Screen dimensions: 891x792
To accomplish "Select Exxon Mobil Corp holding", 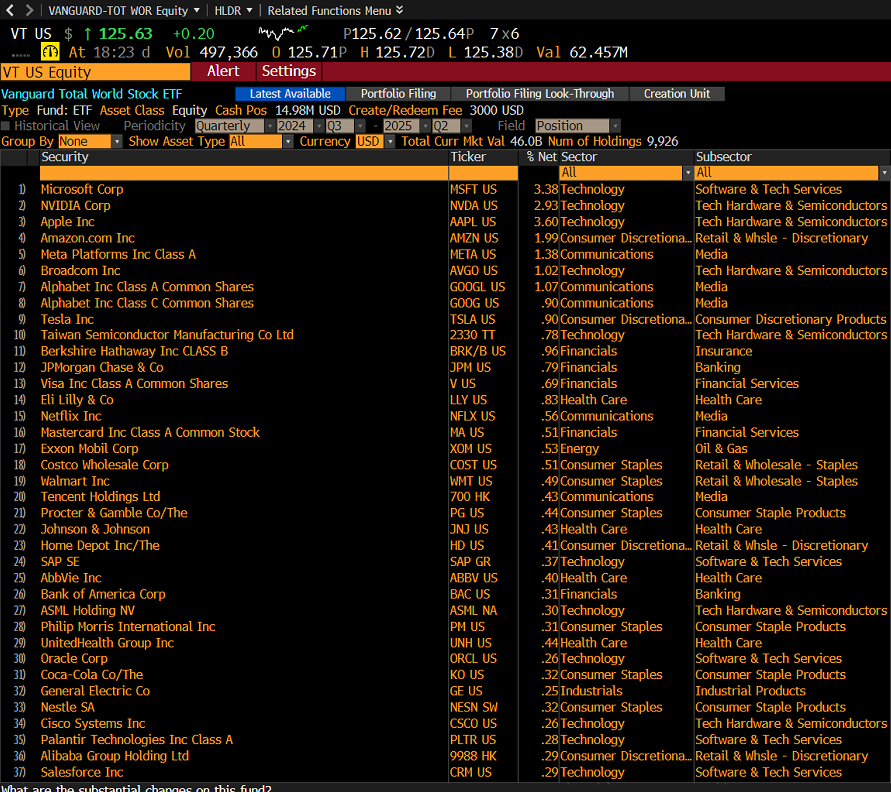I will click(89, 449).
